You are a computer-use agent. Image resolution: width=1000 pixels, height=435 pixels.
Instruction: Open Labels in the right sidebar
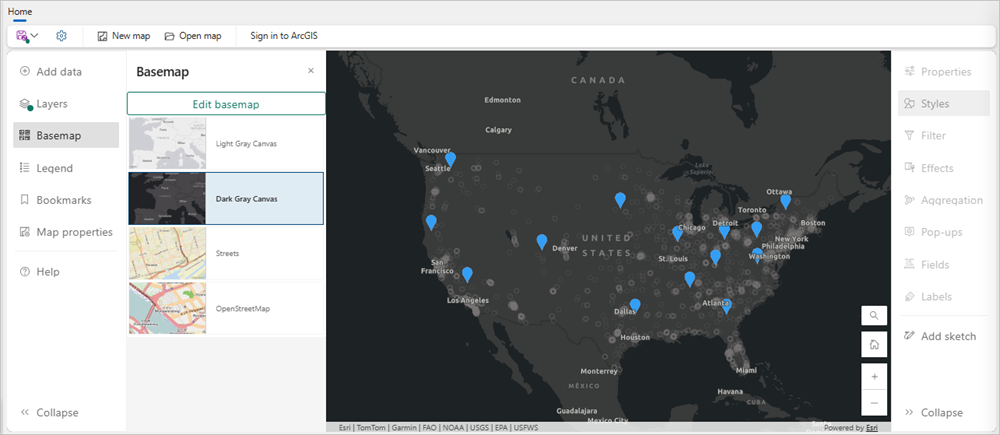tap(944, 297)
